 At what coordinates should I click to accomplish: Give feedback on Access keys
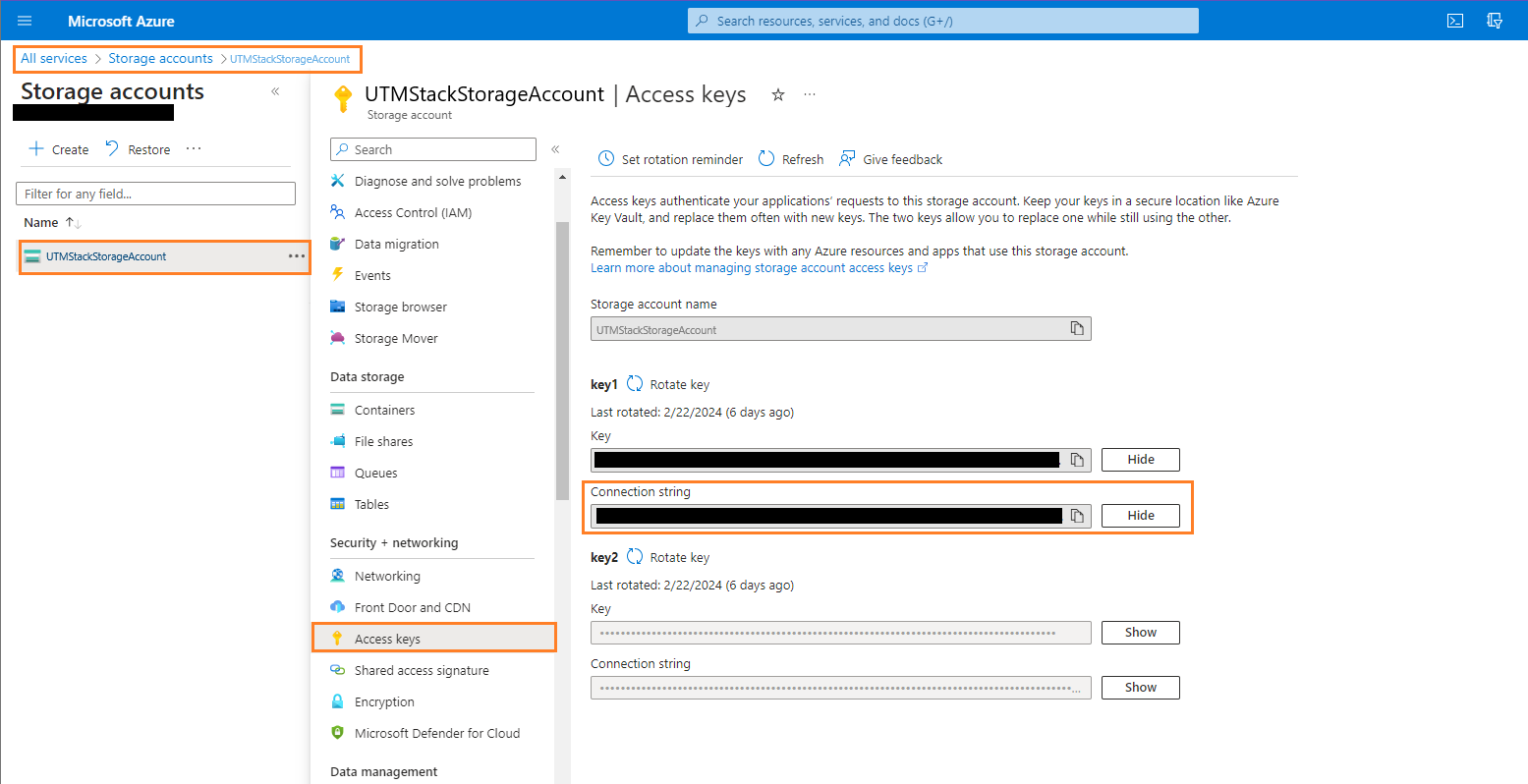coord(891,159)
